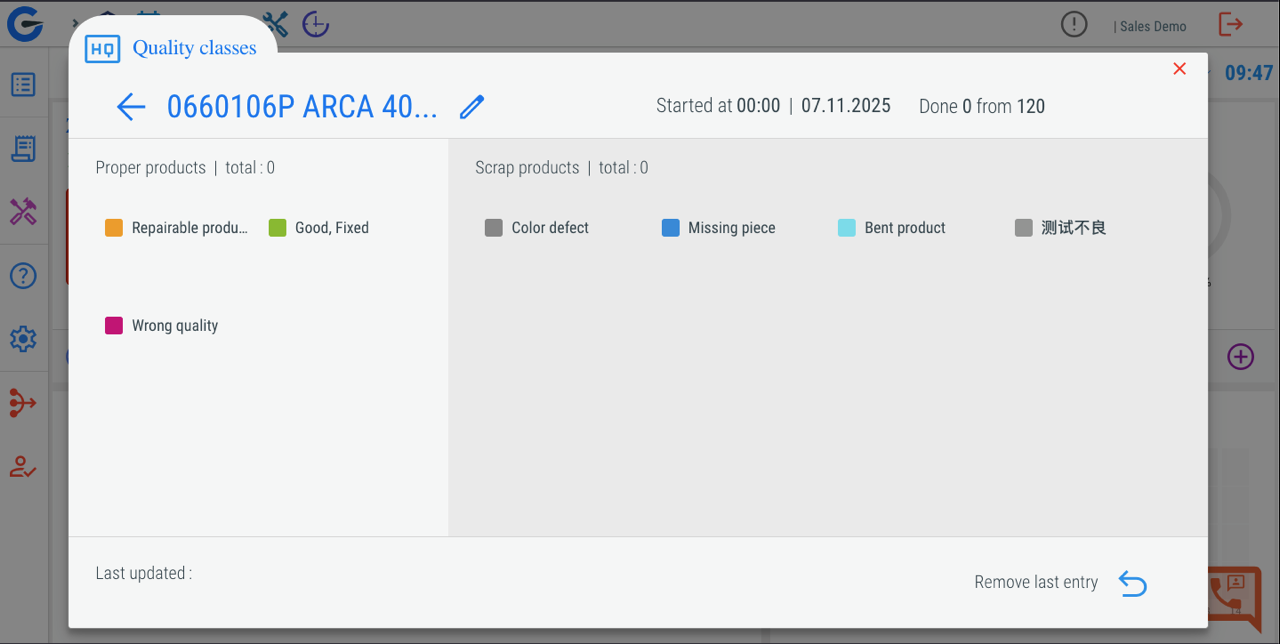Select the Wrong quality class
Screen dimensions: 1280x644
point(163,326)
